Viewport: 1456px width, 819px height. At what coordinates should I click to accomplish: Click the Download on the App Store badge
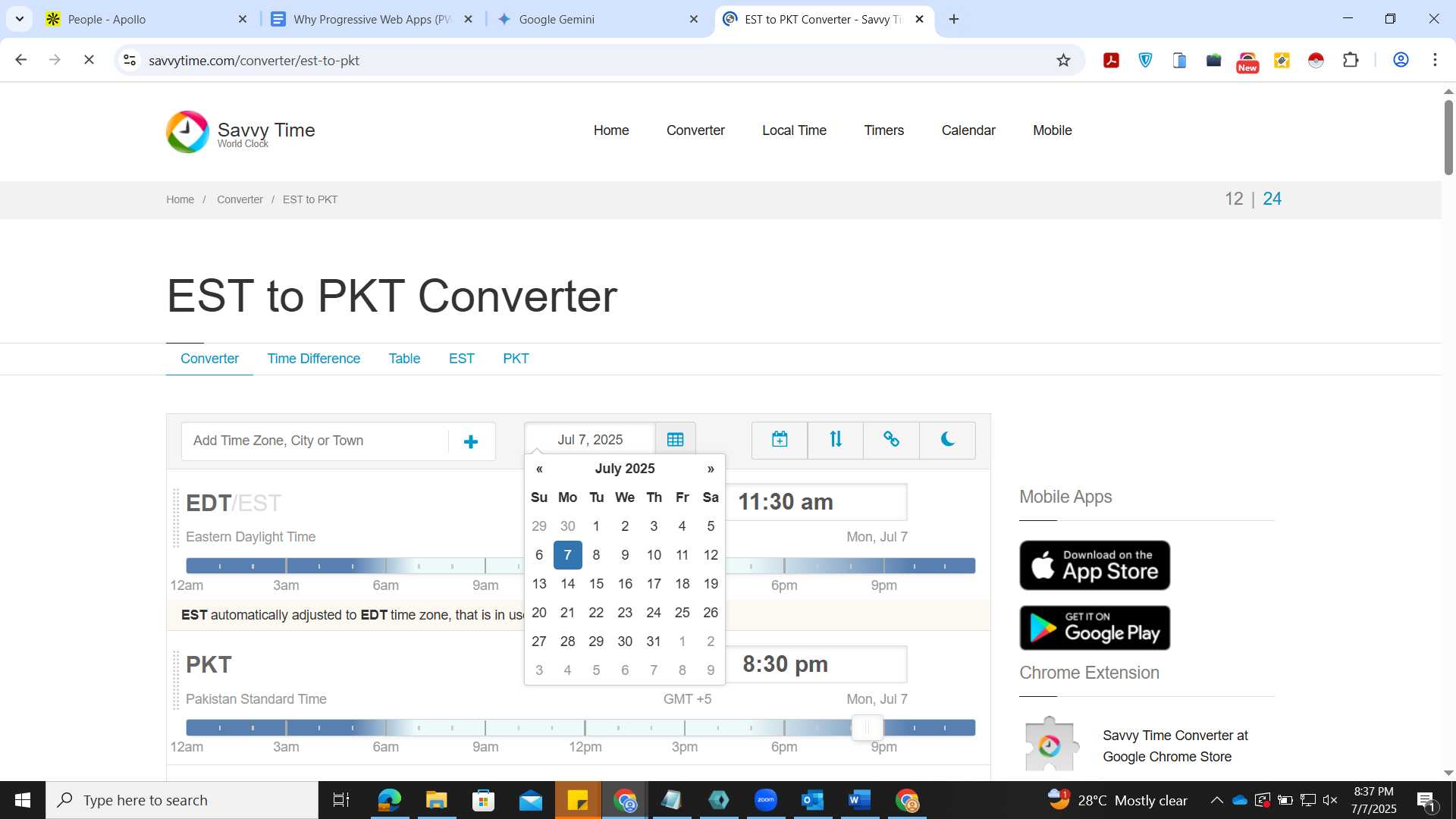[1094, 565]
